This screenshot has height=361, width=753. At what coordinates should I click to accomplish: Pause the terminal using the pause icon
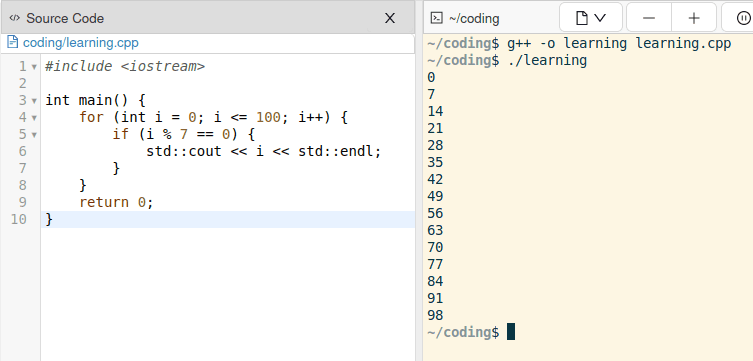[x=743, y=18]
